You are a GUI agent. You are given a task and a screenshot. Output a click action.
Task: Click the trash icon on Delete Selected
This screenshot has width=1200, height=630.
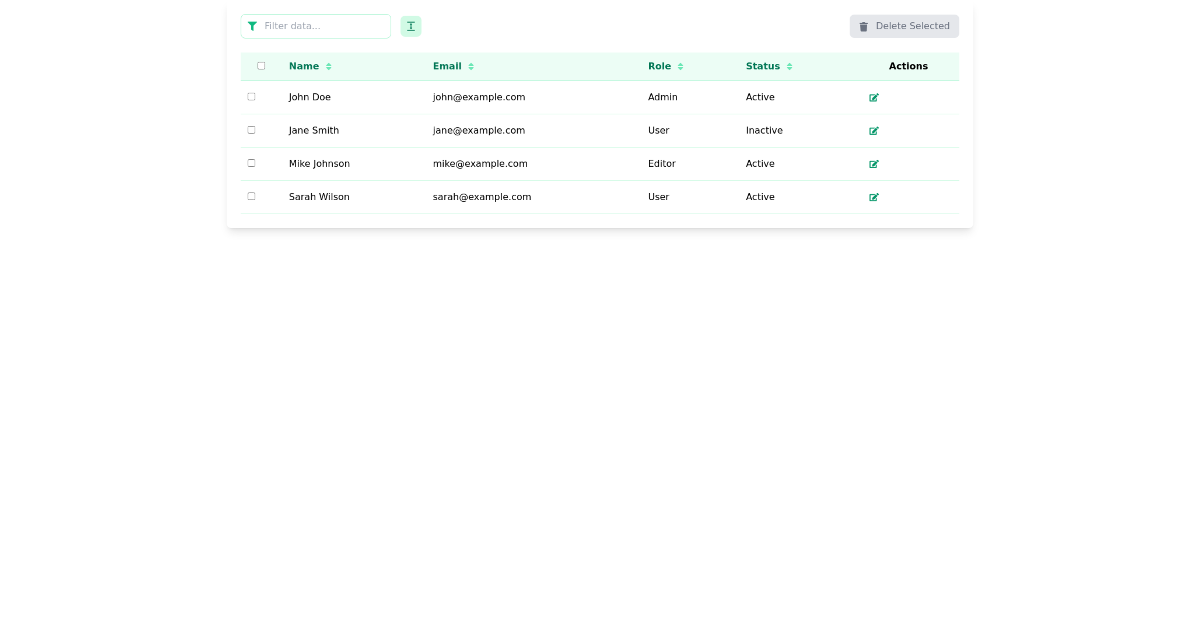[x=863, y=26]
